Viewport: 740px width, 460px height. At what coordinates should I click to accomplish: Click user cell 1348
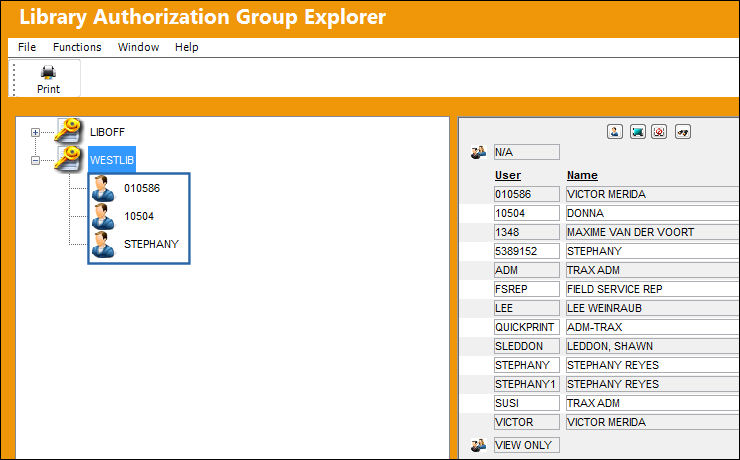(527, 232)
